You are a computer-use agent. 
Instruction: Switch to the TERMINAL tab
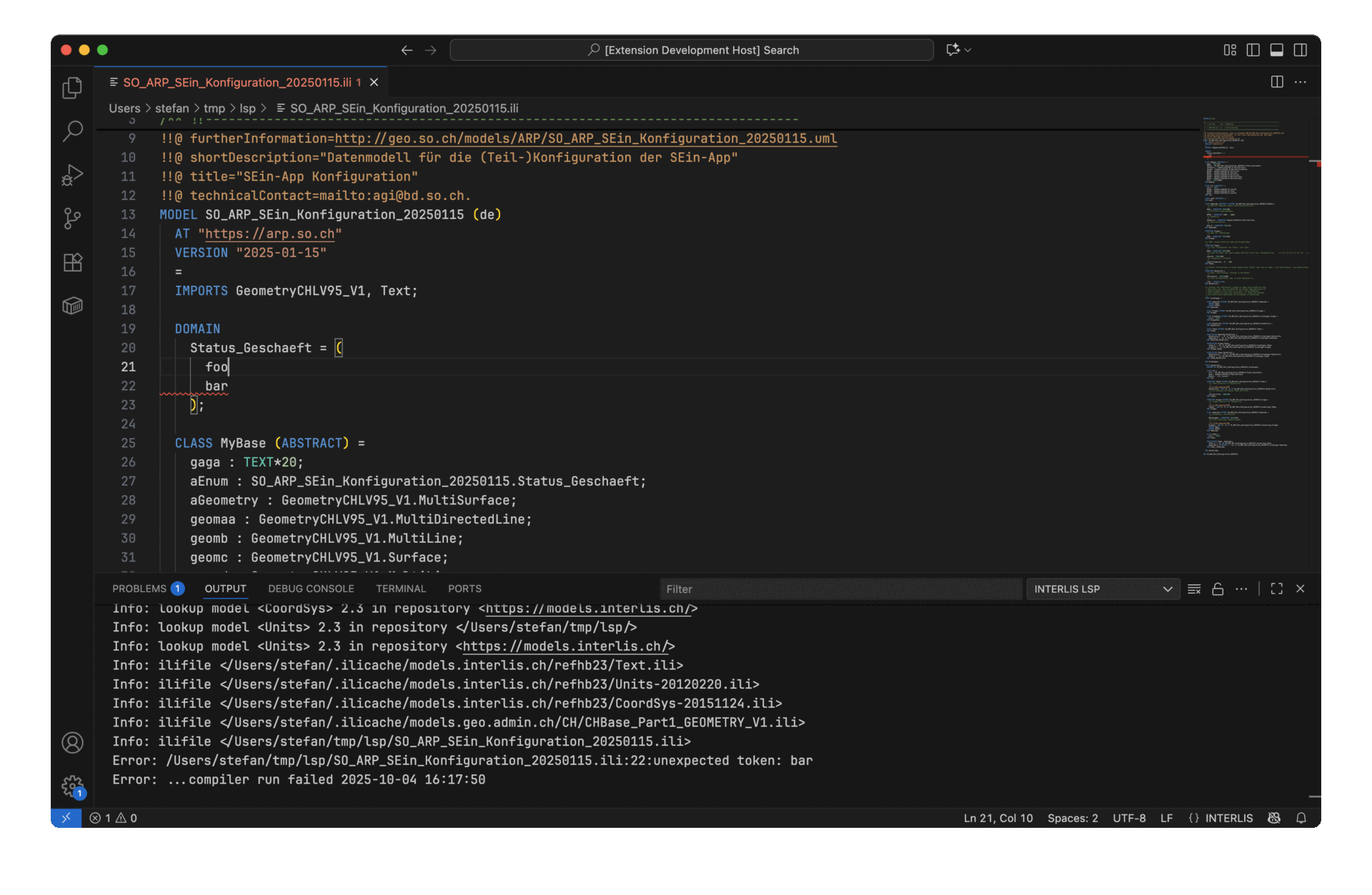(401, 589)
